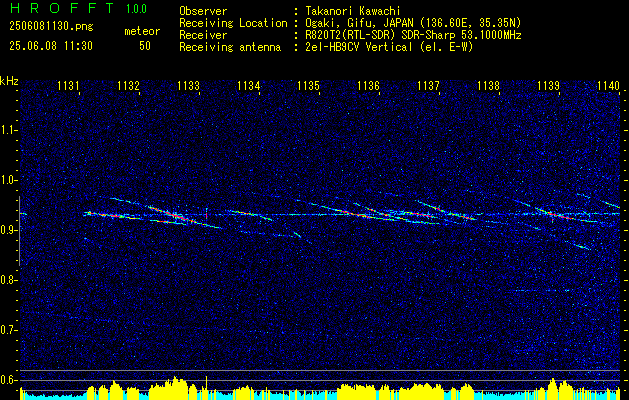Click the 1133 time axis marker
The height and width of the screenshot is (400, 629).
[189, 85]
